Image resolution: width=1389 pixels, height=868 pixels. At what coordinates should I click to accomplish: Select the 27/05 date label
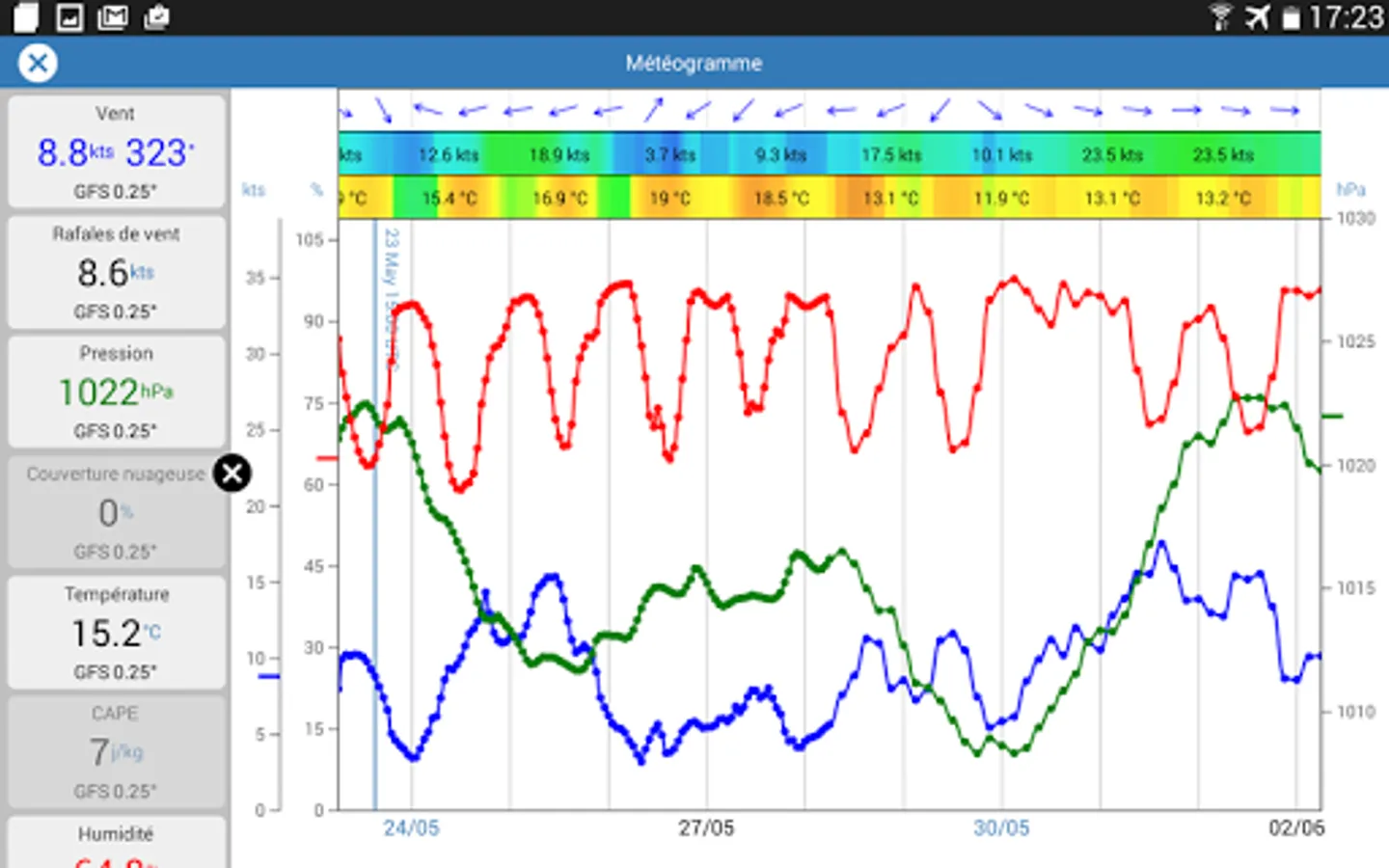706,828
